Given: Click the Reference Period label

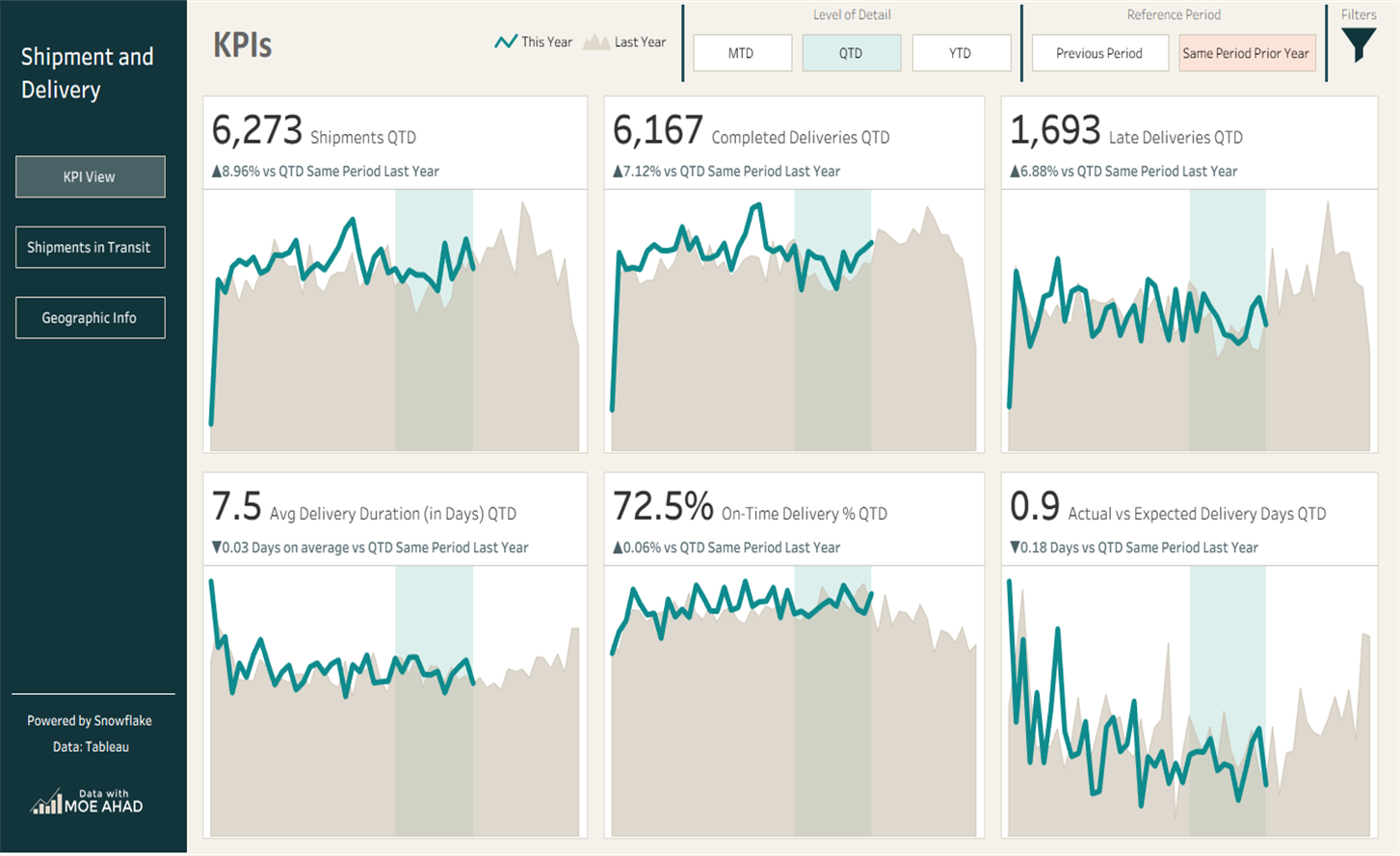Looking at the screenshot, I should coord(1174,14).
